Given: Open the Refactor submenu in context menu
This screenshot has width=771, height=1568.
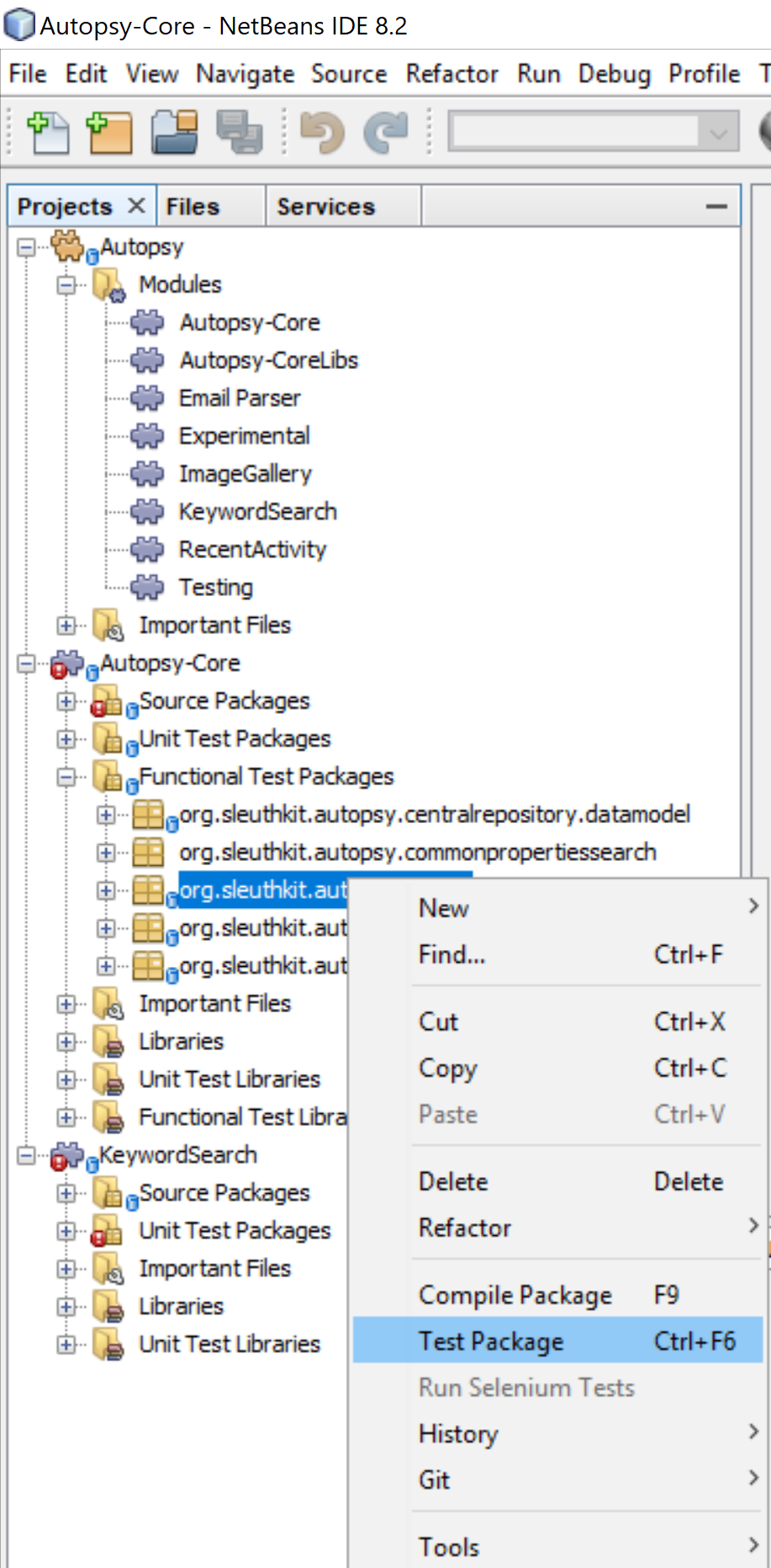Looking at the screenshot, I should coord(465,1227).
